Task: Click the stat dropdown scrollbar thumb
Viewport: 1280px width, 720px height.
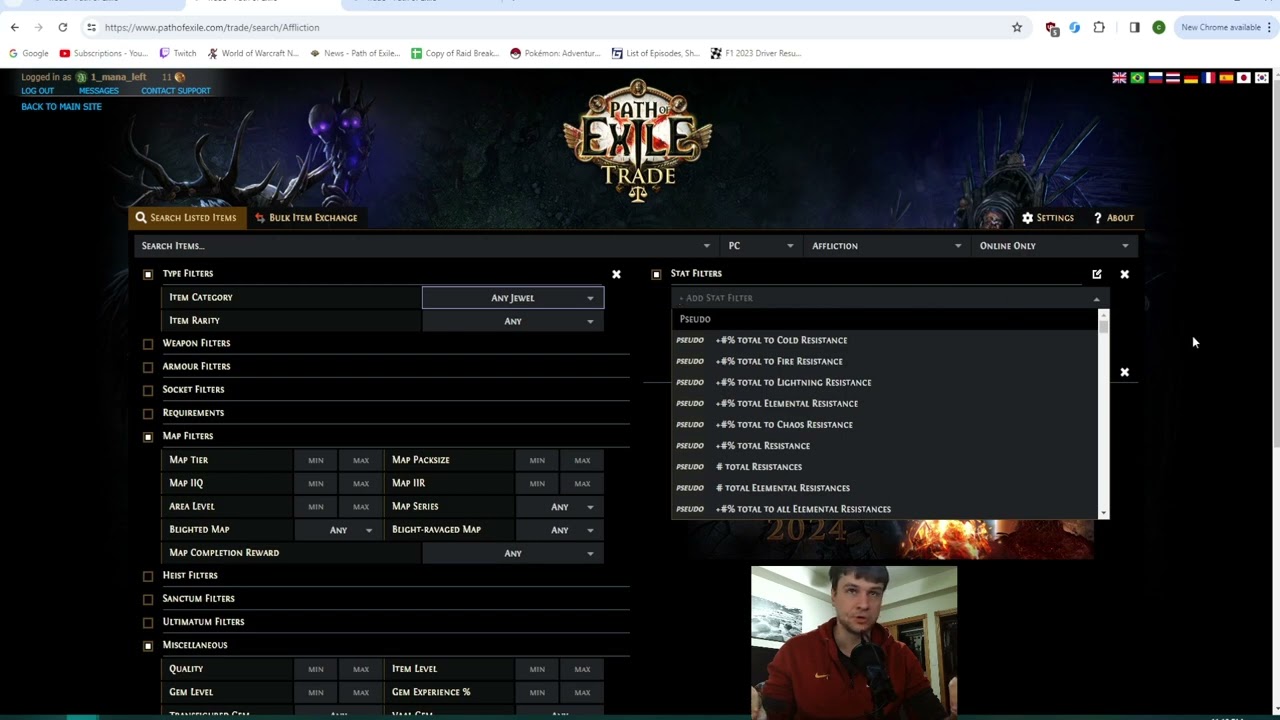Action: click(1104, 326)
